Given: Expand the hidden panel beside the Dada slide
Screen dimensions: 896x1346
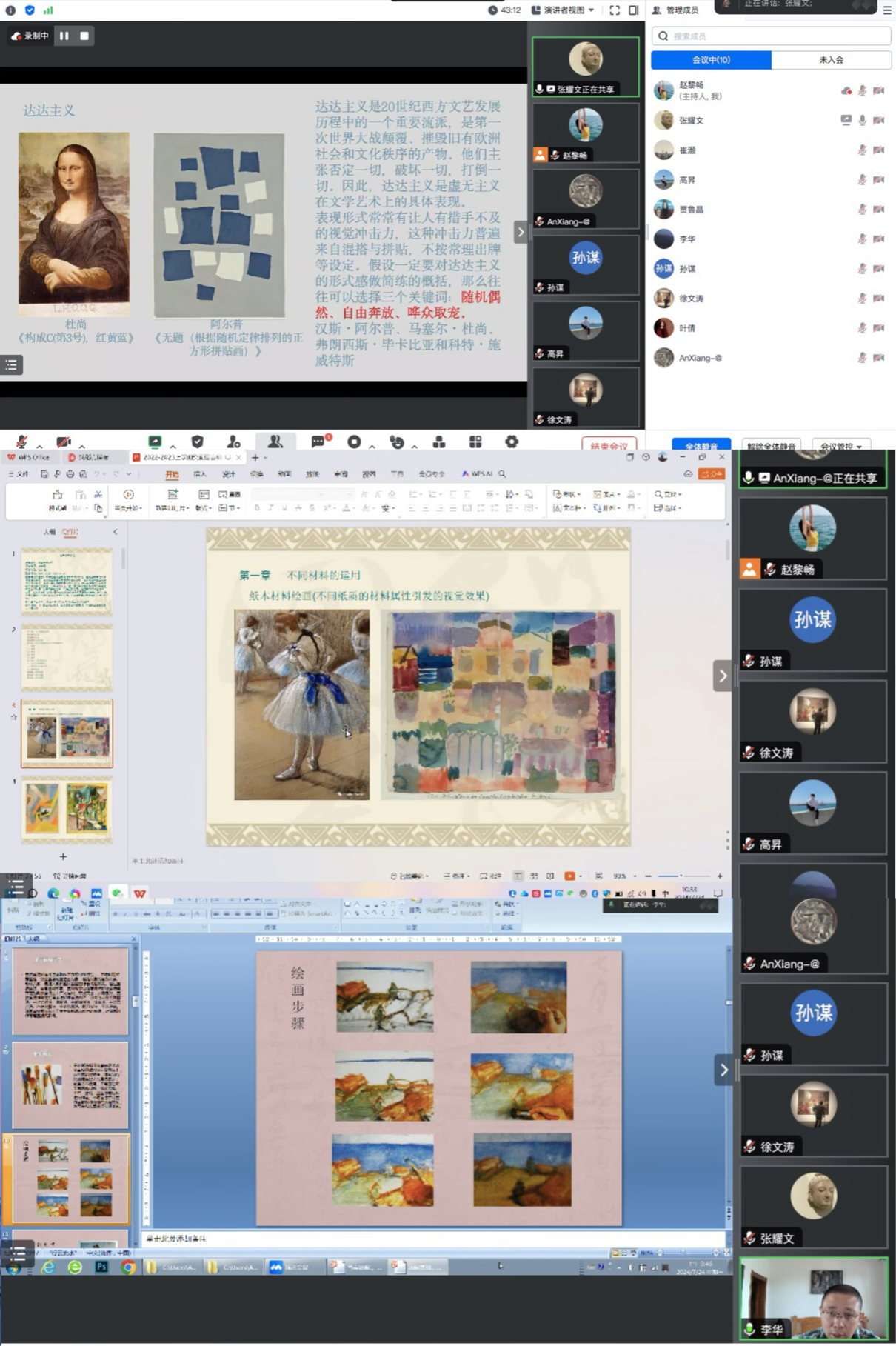Looking at the screenshot, I should (521, 233).
